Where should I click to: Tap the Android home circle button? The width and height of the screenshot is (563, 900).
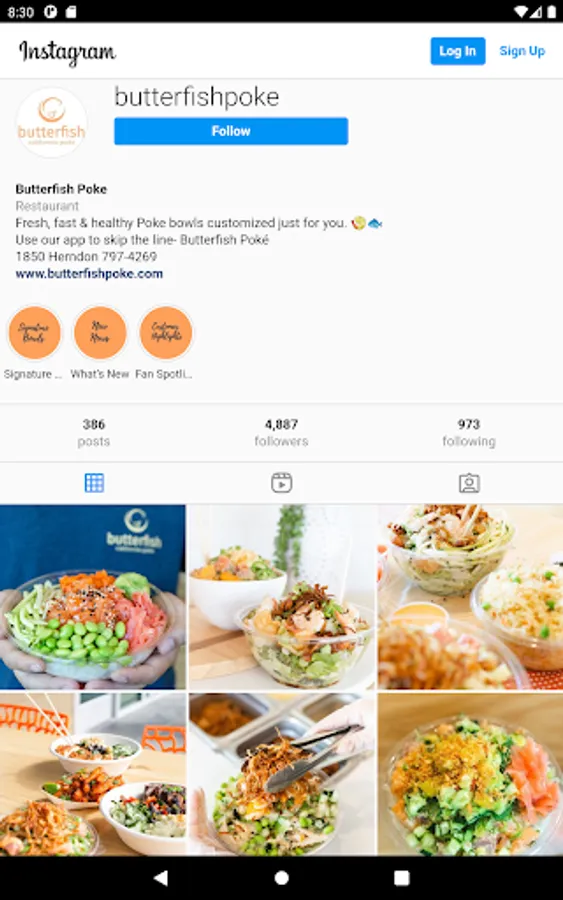(x=281, y=878)
